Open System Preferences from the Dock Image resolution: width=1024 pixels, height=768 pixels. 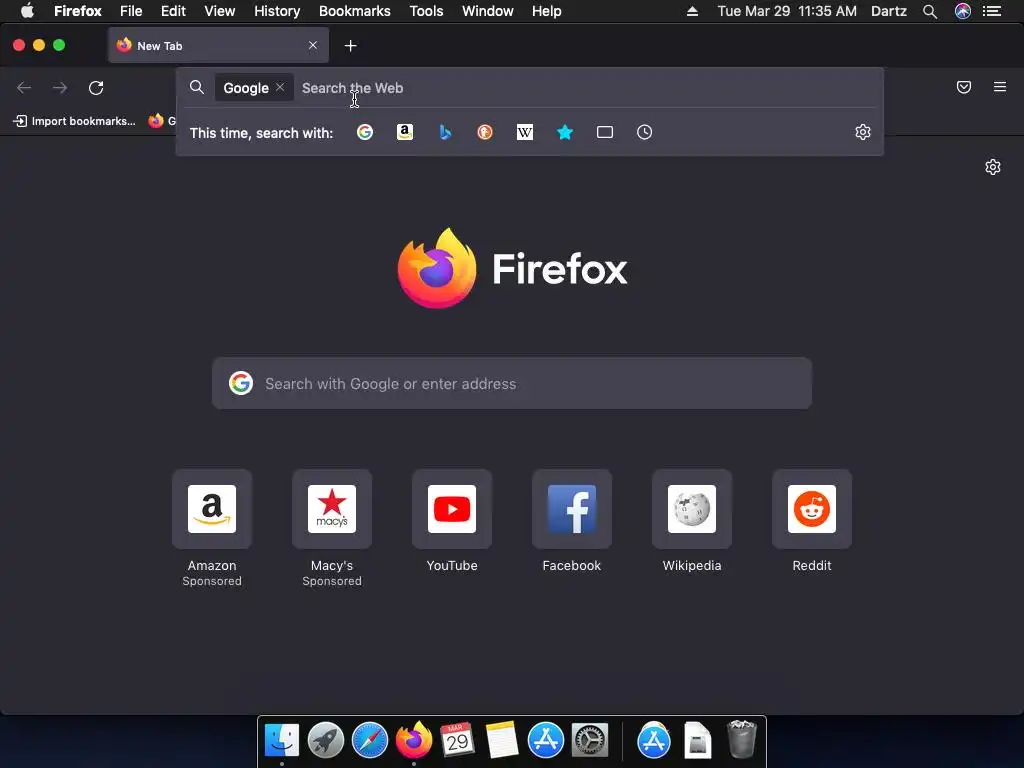[x=590, y=740]
